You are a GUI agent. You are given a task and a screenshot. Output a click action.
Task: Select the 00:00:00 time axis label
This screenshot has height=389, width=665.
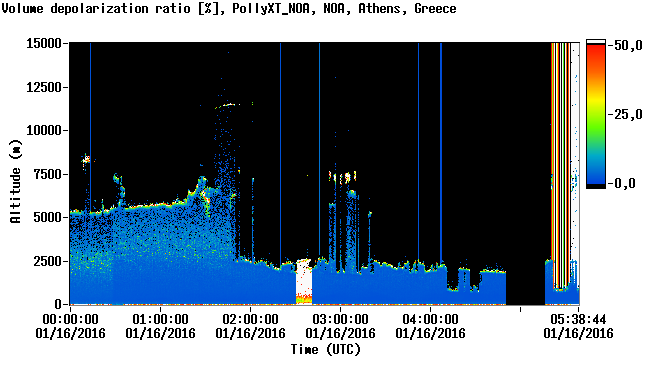70,319
